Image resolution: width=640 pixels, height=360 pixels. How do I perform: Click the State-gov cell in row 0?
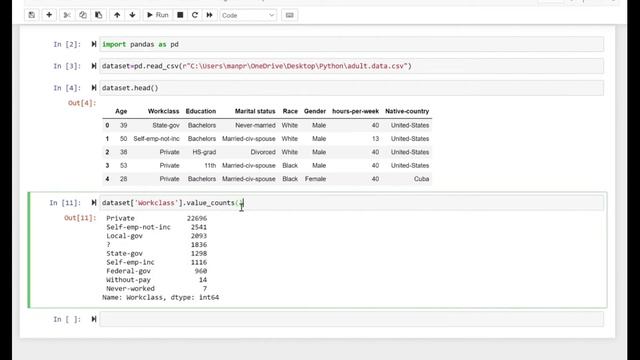tap(166, 125)
